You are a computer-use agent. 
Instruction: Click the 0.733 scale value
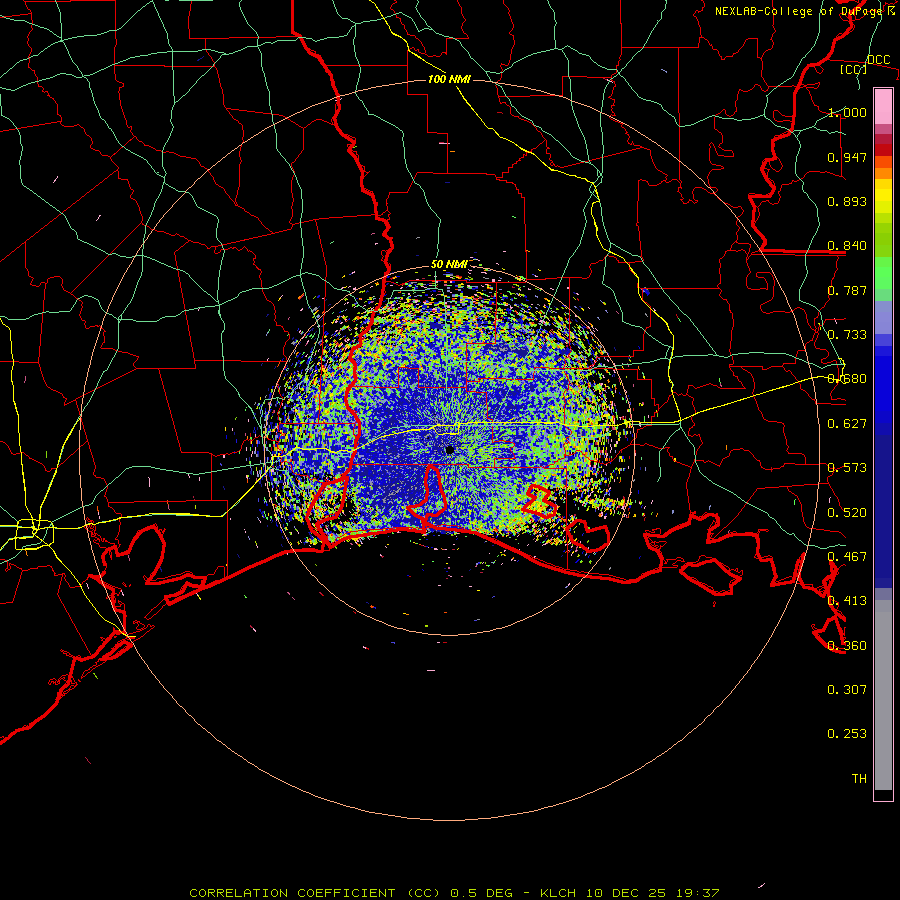847,335
